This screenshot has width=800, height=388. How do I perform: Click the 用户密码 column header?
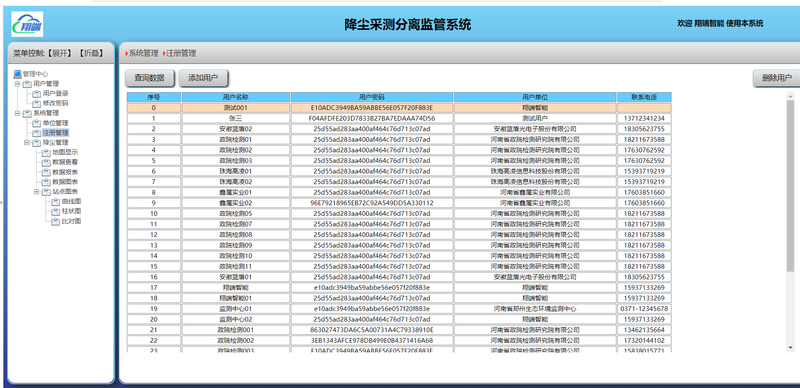[x=371, y=97]
